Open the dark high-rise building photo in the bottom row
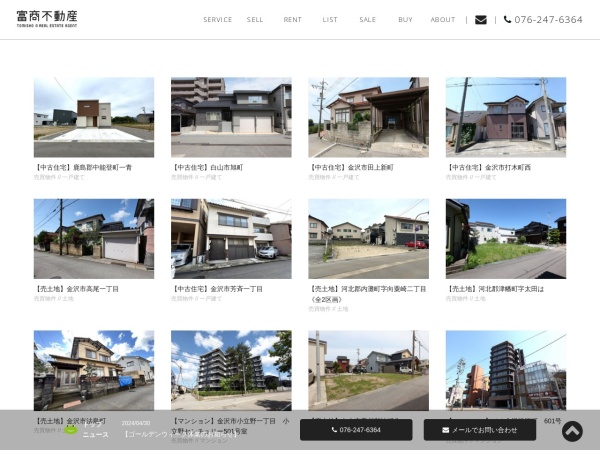This screenshot has width=600, height=450. point(506,370)
